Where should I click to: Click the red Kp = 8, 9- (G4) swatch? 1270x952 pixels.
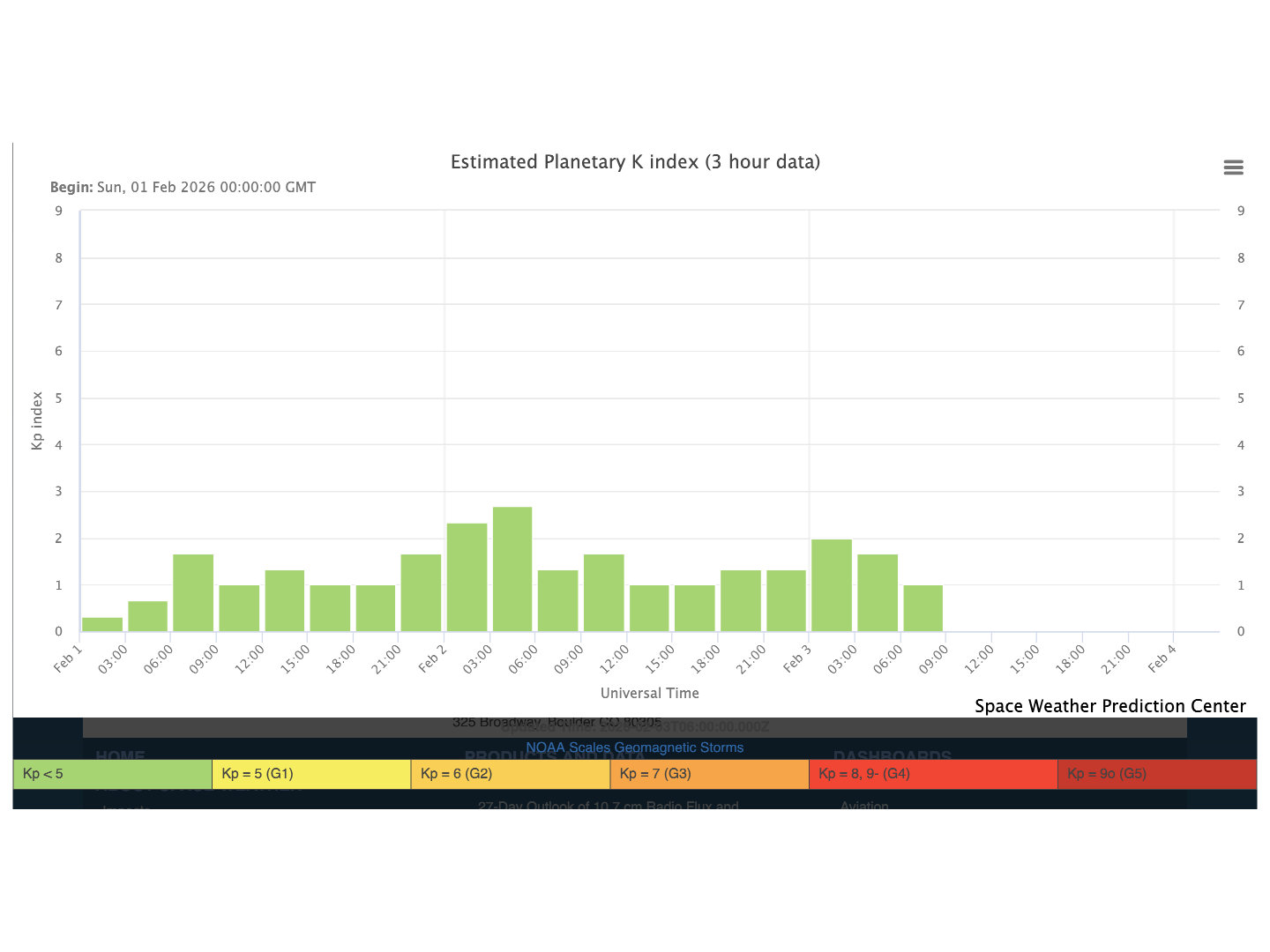932,774
